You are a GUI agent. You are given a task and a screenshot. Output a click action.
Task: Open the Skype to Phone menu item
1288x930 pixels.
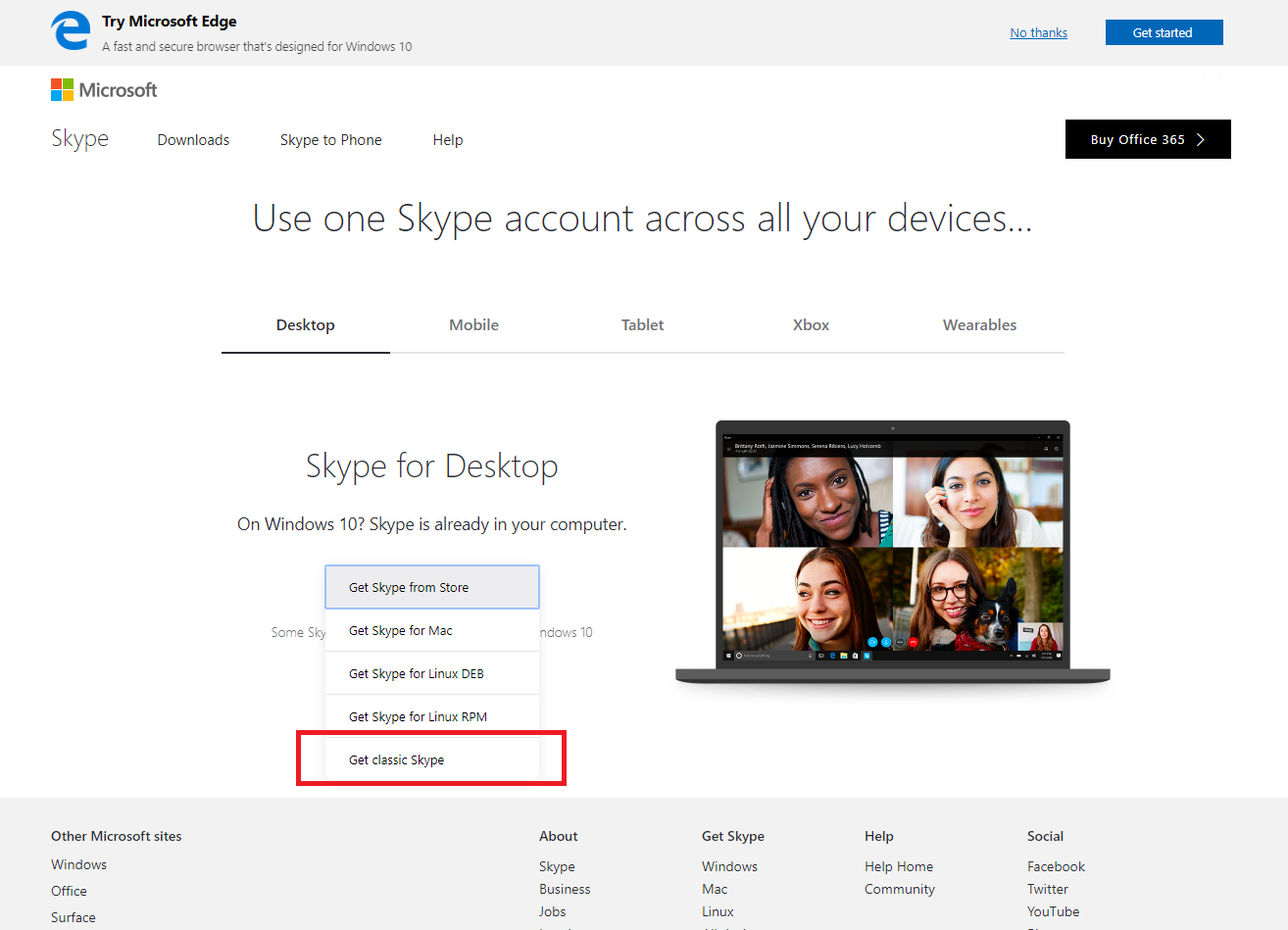(x=331, y=140)
